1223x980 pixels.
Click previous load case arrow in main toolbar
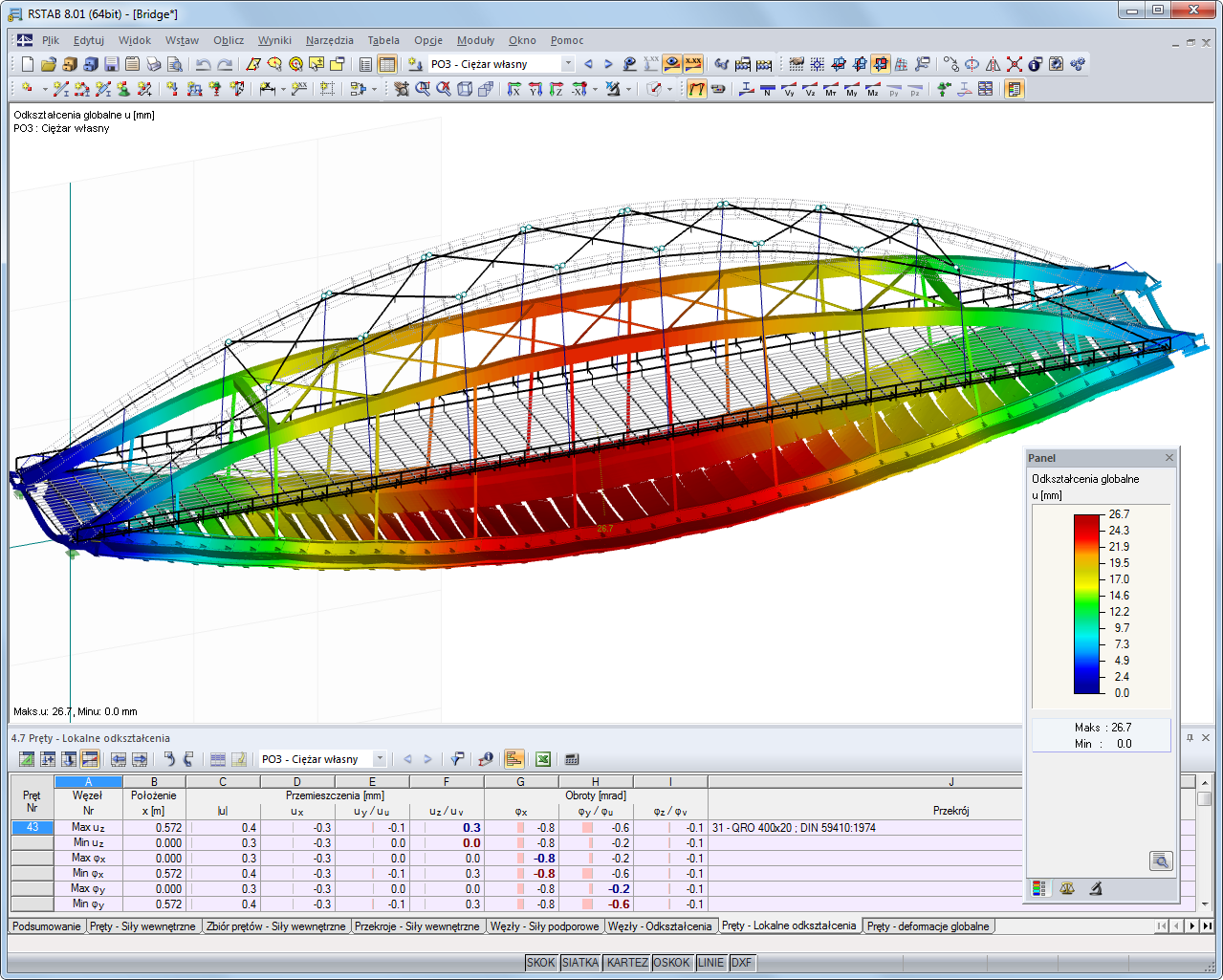pos(588,64)
